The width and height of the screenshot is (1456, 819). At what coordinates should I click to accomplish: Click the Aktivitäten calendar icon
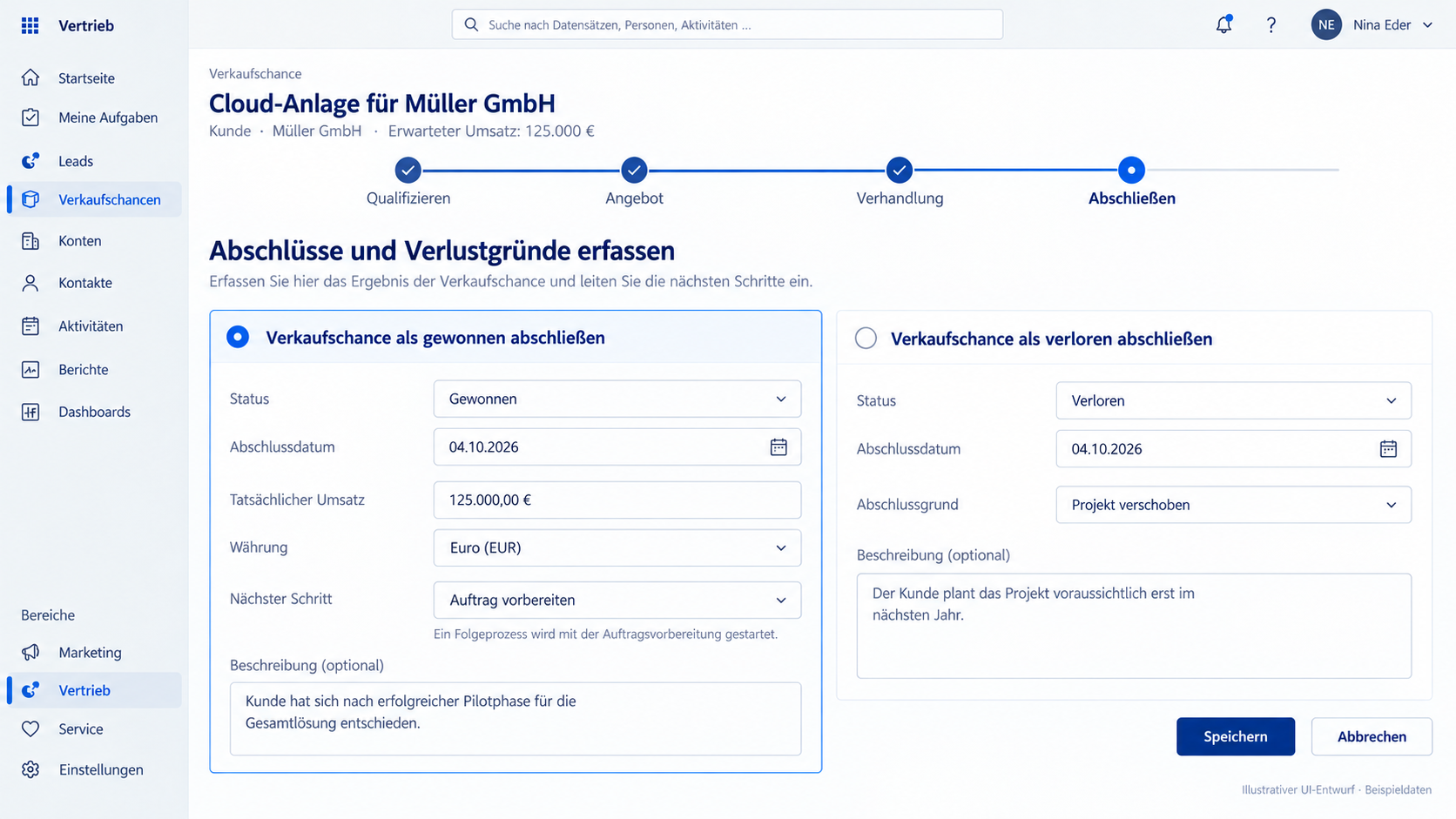click(x=30, y=326)
